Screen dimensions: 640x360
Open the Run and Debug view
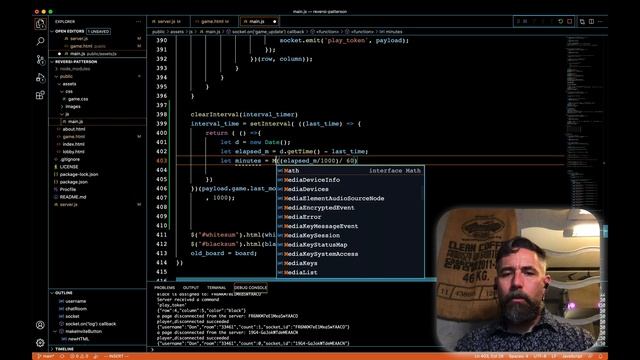[40, 78]
